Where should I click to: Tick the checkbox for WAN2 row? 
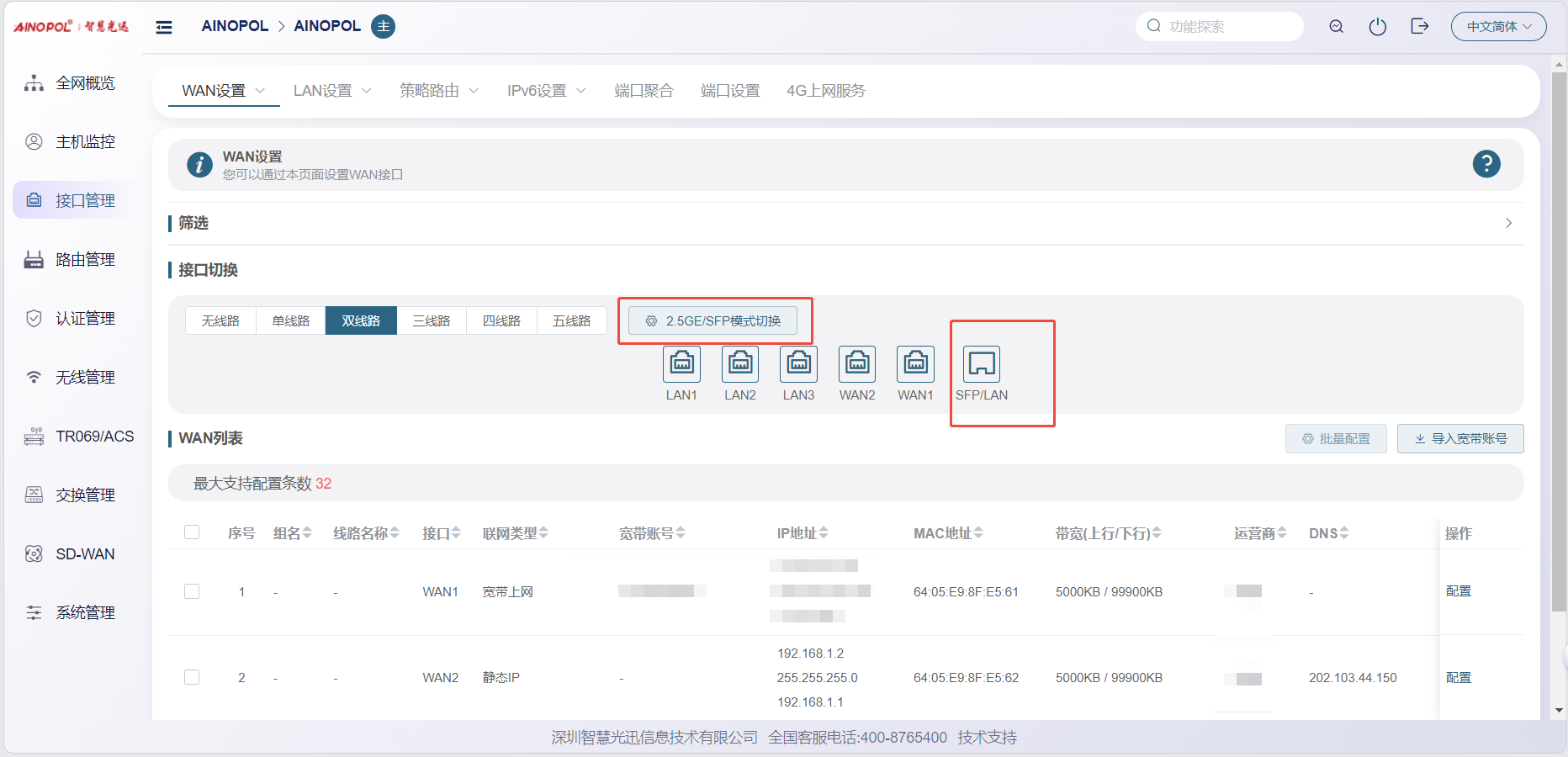coord(192,677)
